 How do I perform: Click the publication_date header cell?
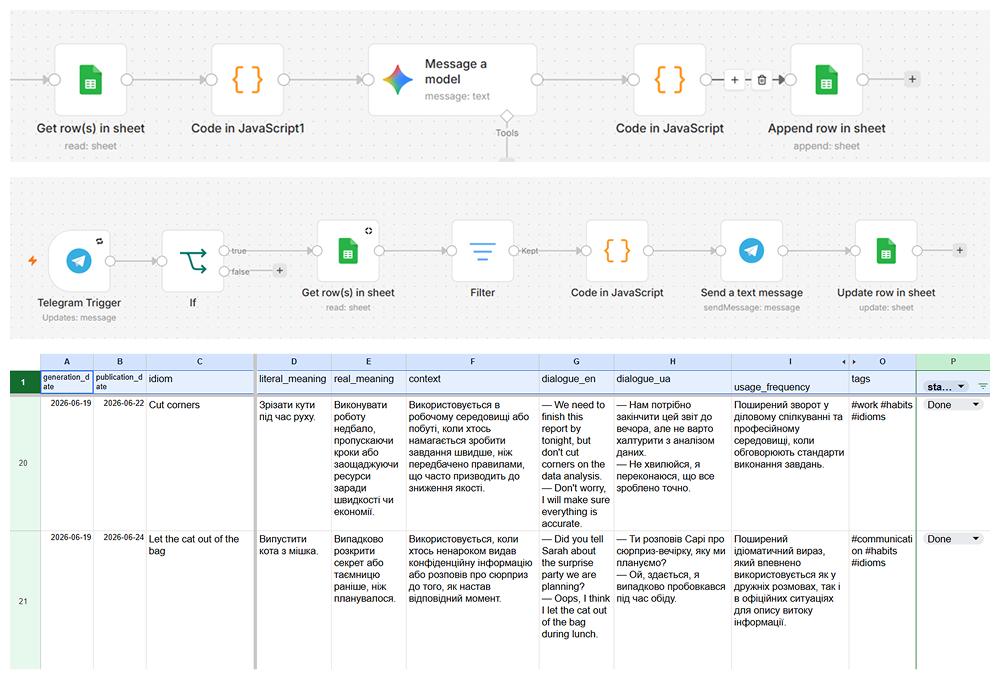[120, 382]
